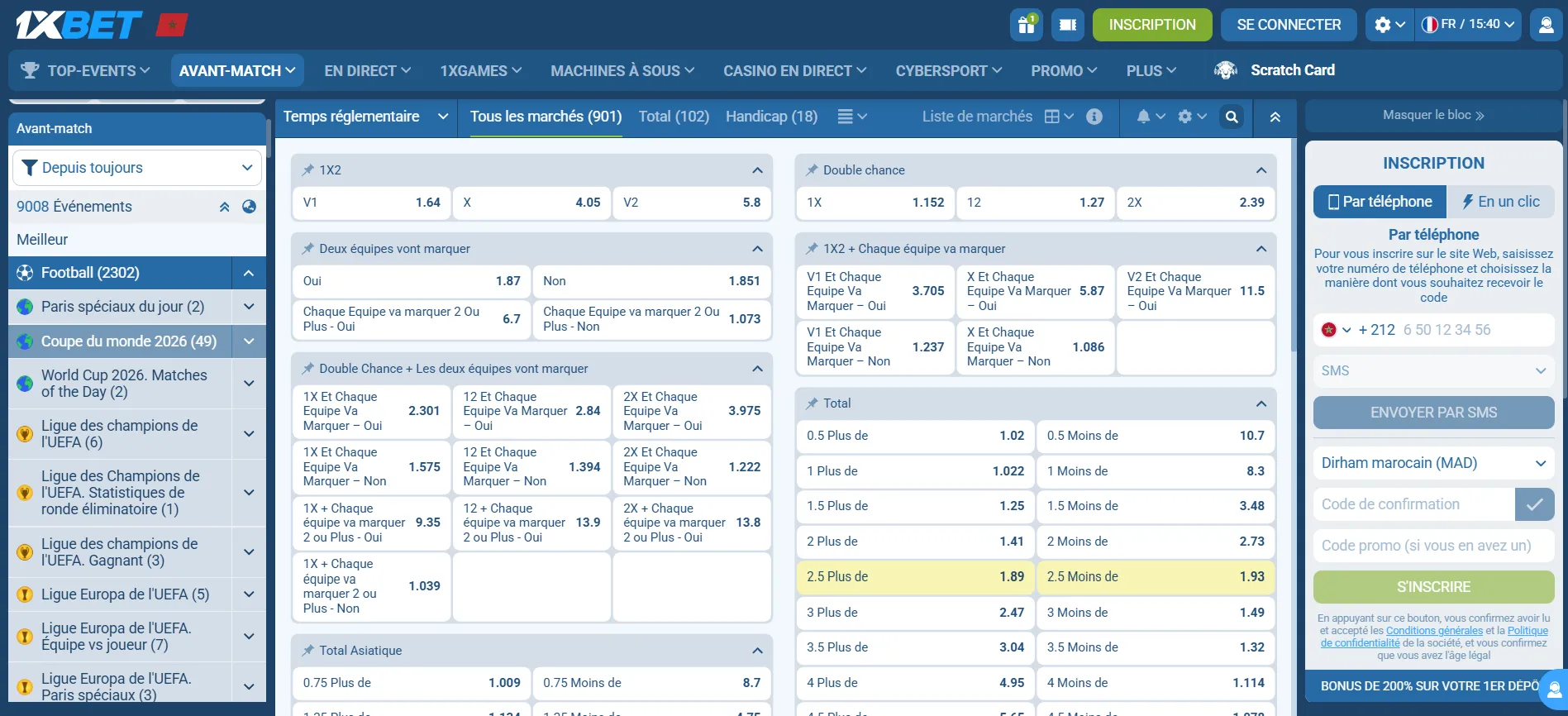This screenshot has width=1568, height=716.
Task: Open the EN DIRECT menu
Action: [x=367, y=70]
